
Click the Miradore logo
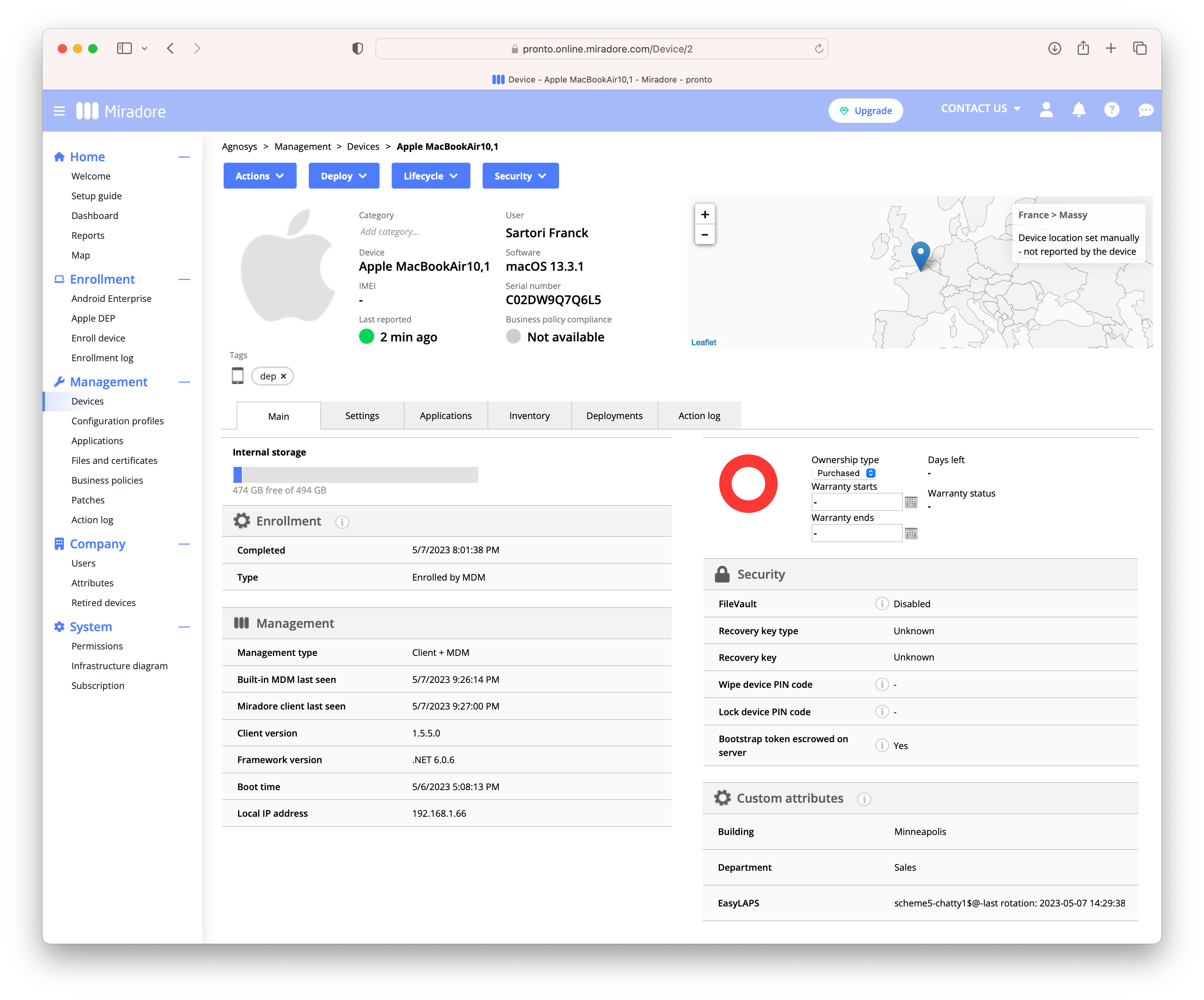coord(121,111)
